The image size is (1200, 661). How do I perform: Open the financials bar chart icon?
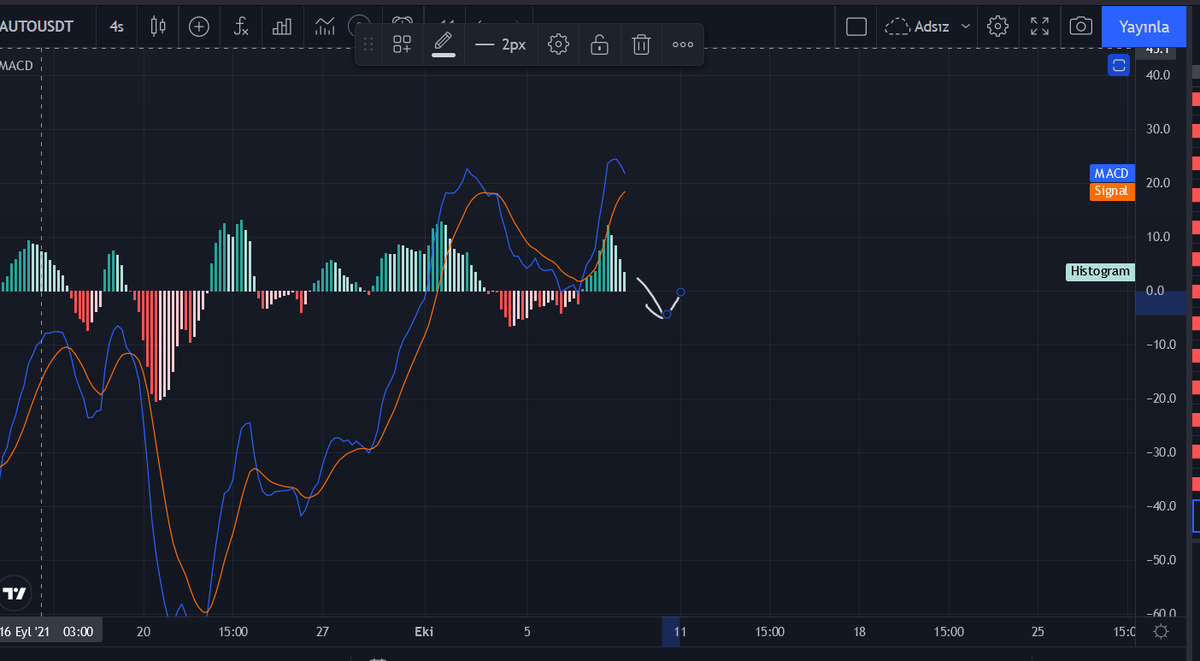[x=282, y=27]
